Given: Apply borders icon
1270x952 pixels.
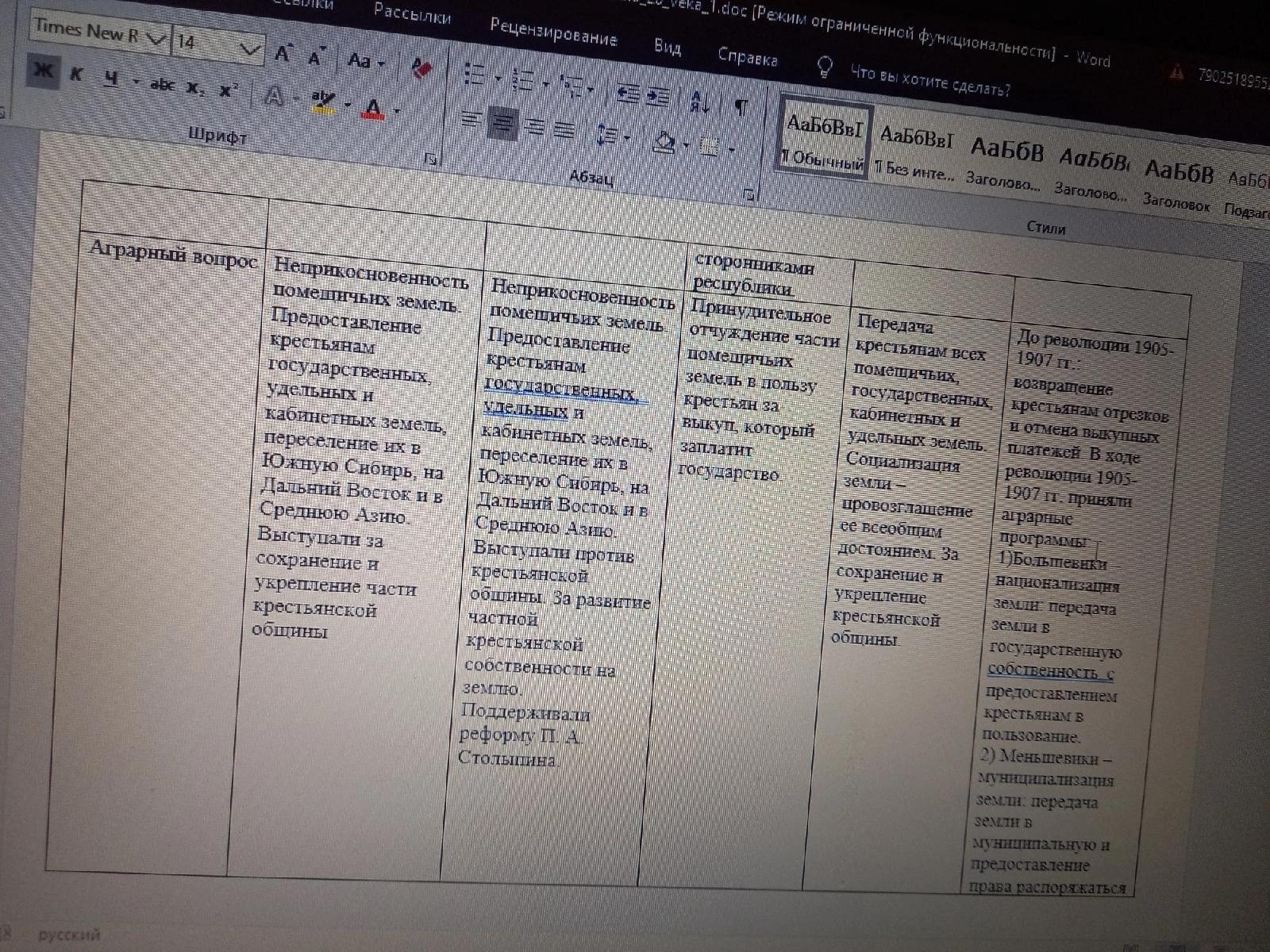Looking at the screenshot, I should pos(710,146).
